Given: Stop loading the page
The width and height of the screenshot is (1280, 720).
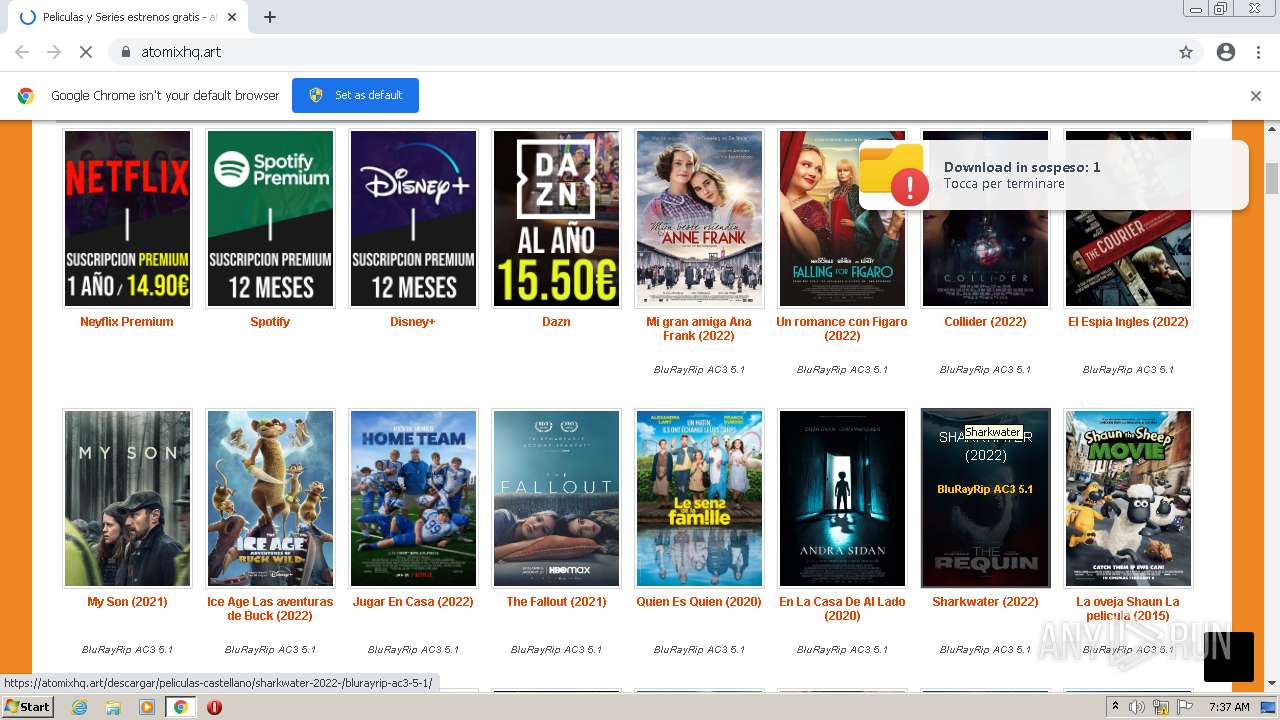Looking at the screenshot, I should pos(85,52).
